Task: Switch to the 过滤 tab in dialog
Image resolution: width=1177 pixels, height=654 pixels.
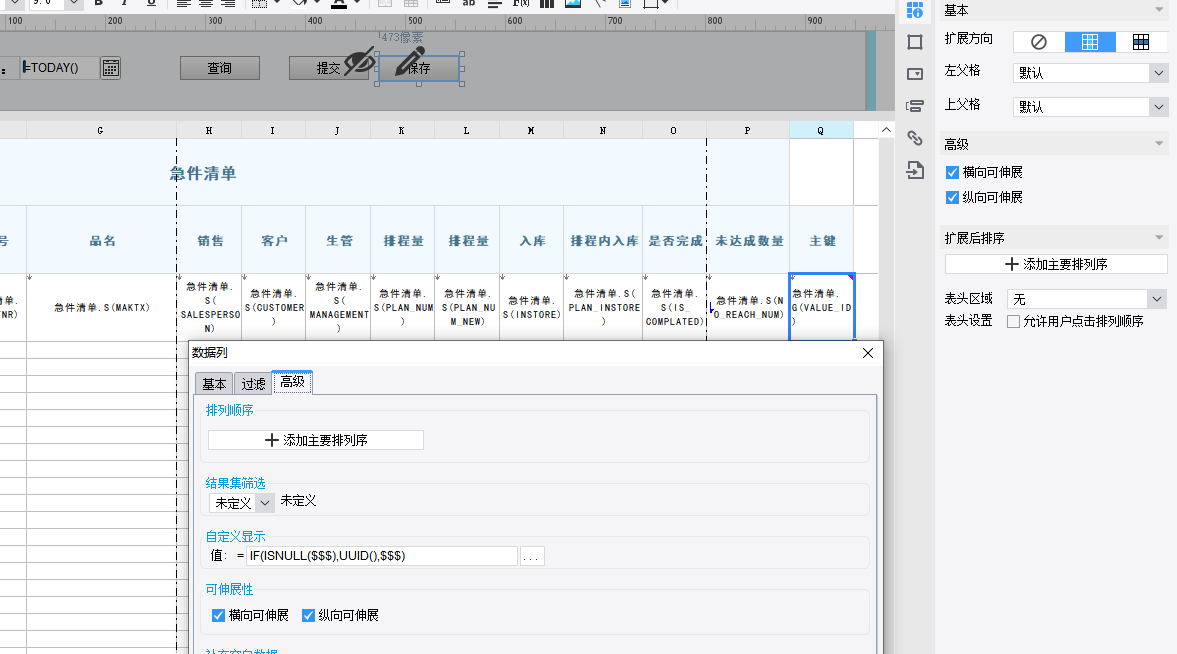Action: pos(253,384)
